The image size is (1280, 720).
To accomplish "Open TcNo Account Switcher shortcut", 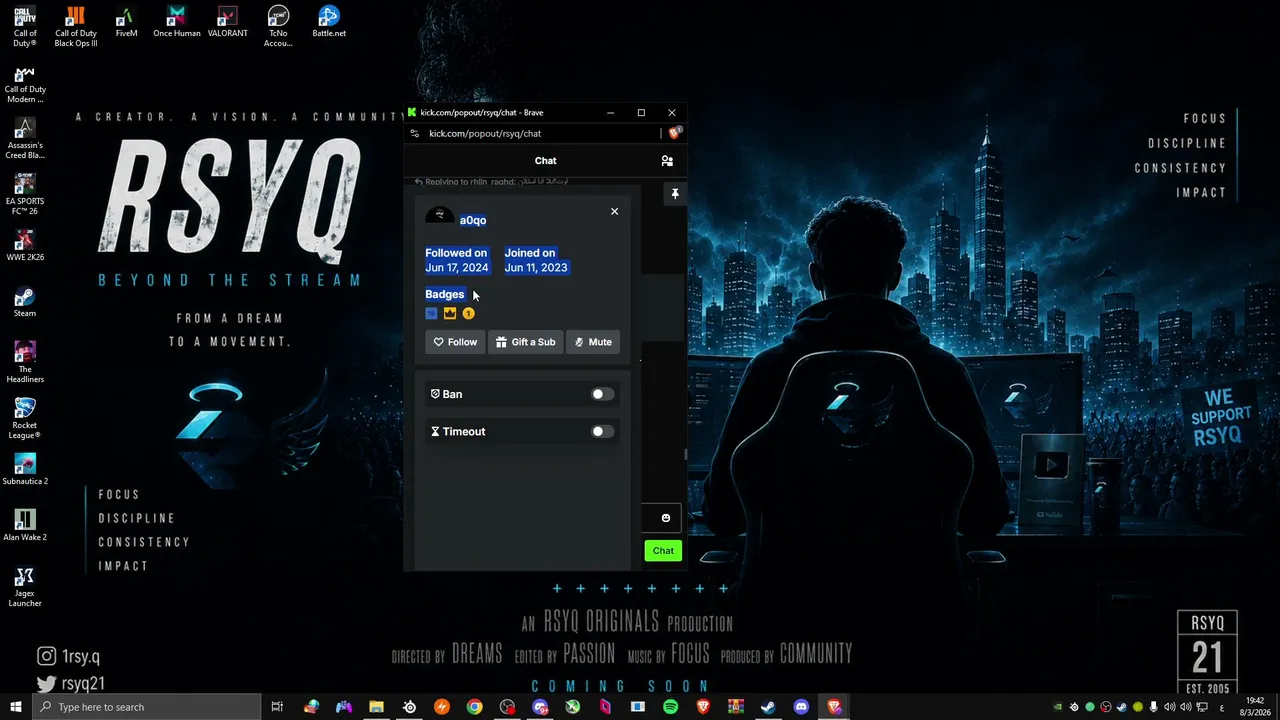I will pos(278,27).
